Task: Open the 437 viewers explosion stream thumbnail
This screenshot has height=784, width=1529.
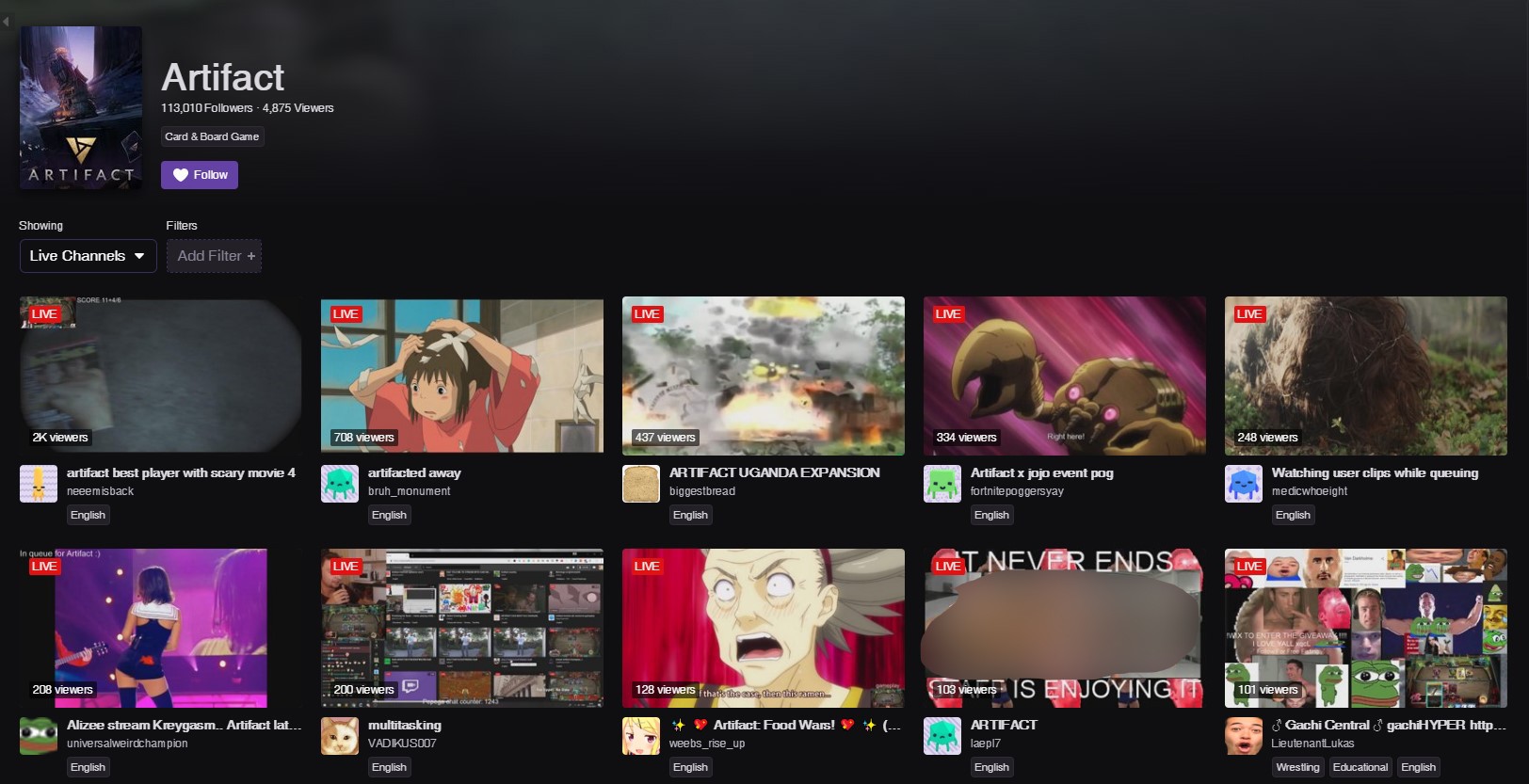Action: coord(764,376)
